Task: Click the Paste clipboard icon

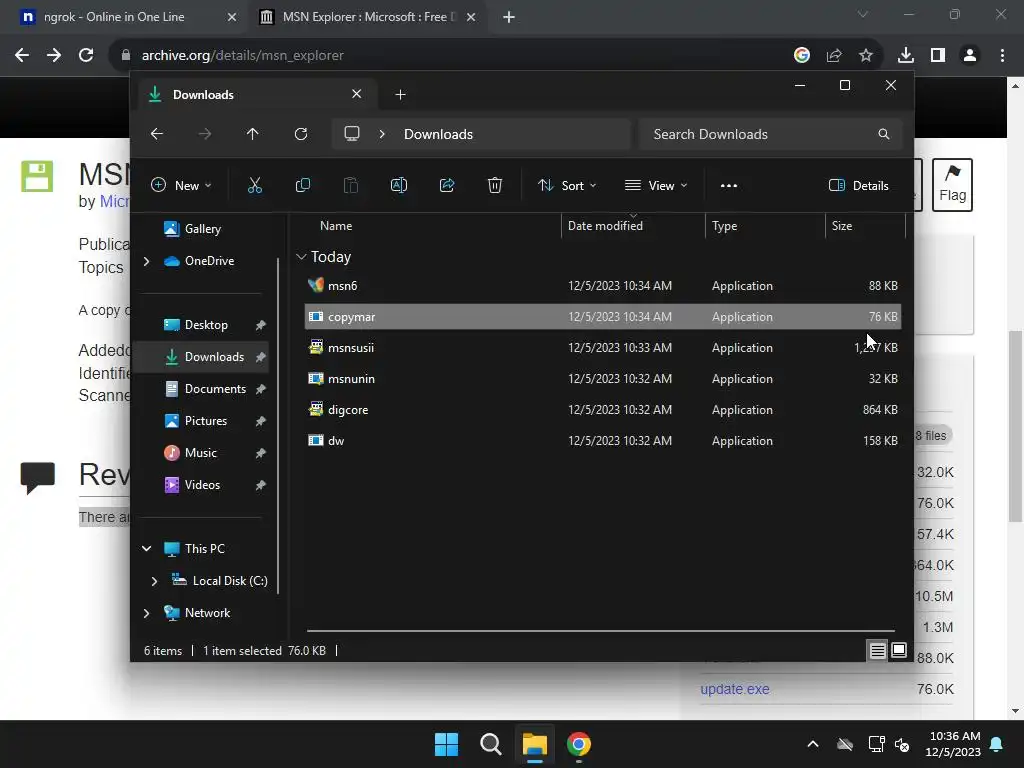Action: 351,185
